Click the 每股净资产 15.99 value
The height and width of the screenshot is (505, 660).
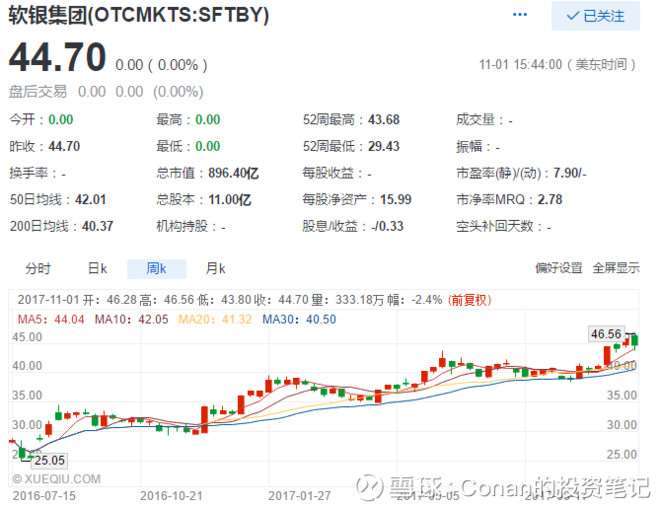click(396, 199)
